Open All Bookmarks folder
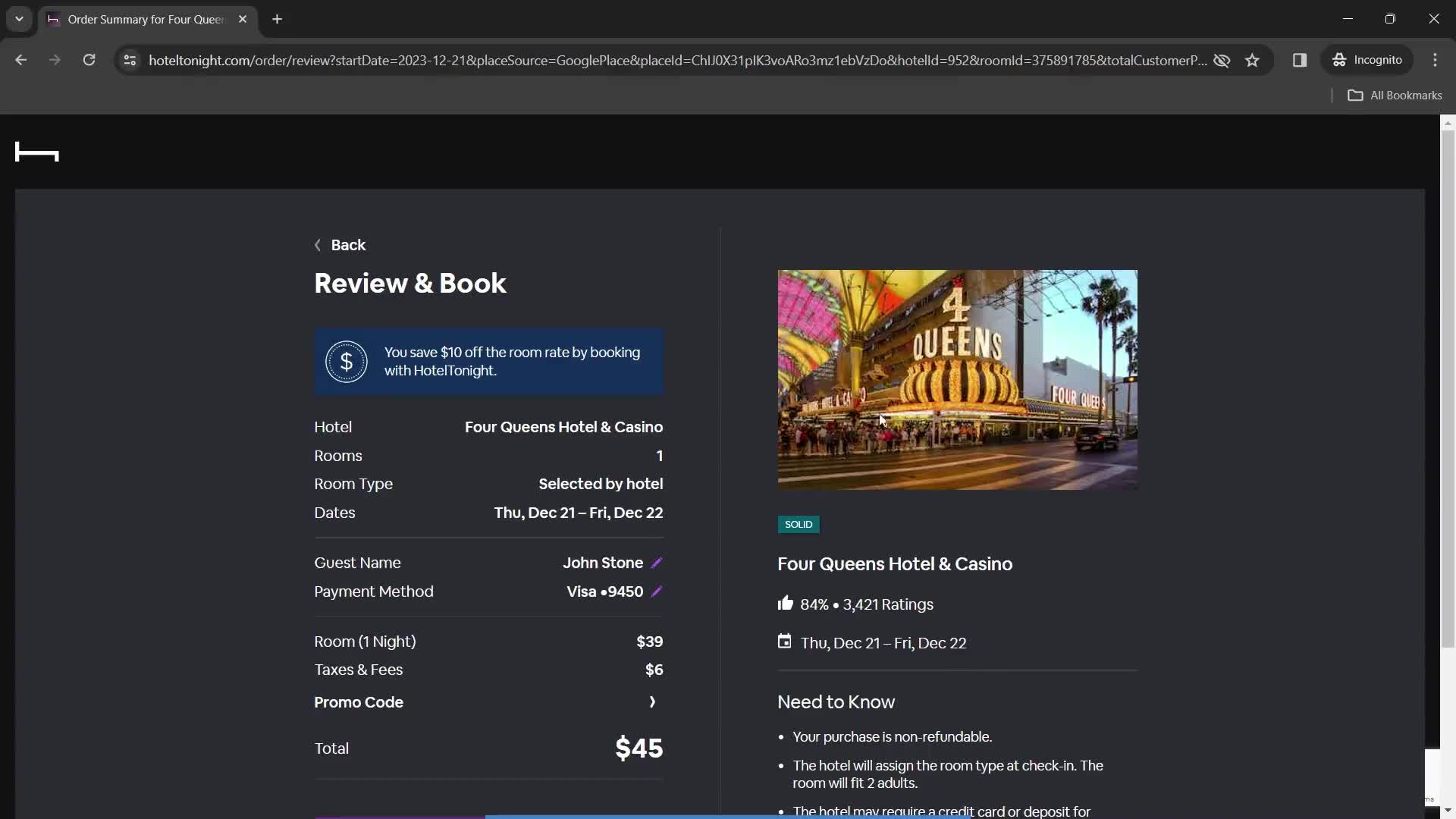1456x819 pixels. tap(1395, 96)
